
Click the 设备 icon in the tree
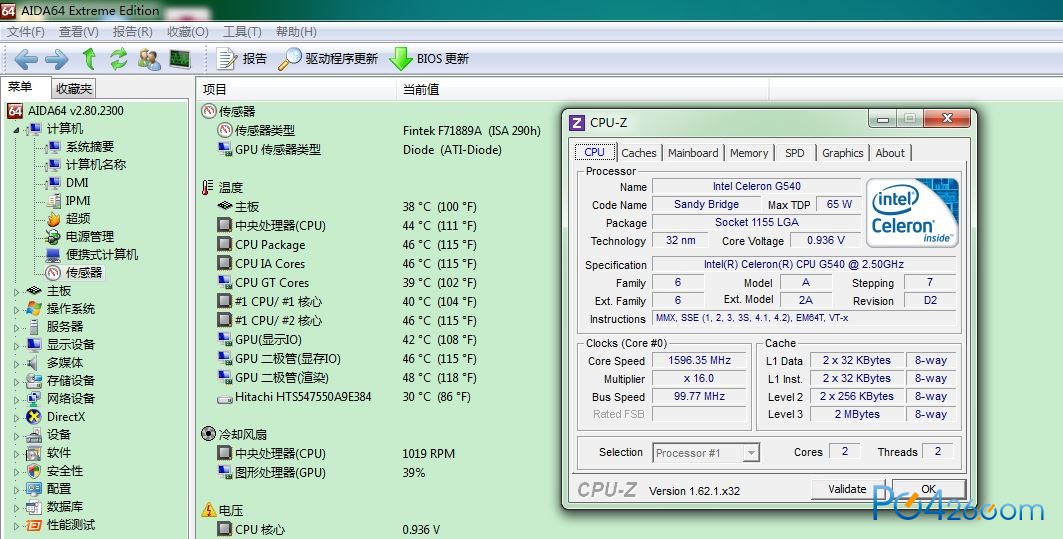[x=34, y=435]
